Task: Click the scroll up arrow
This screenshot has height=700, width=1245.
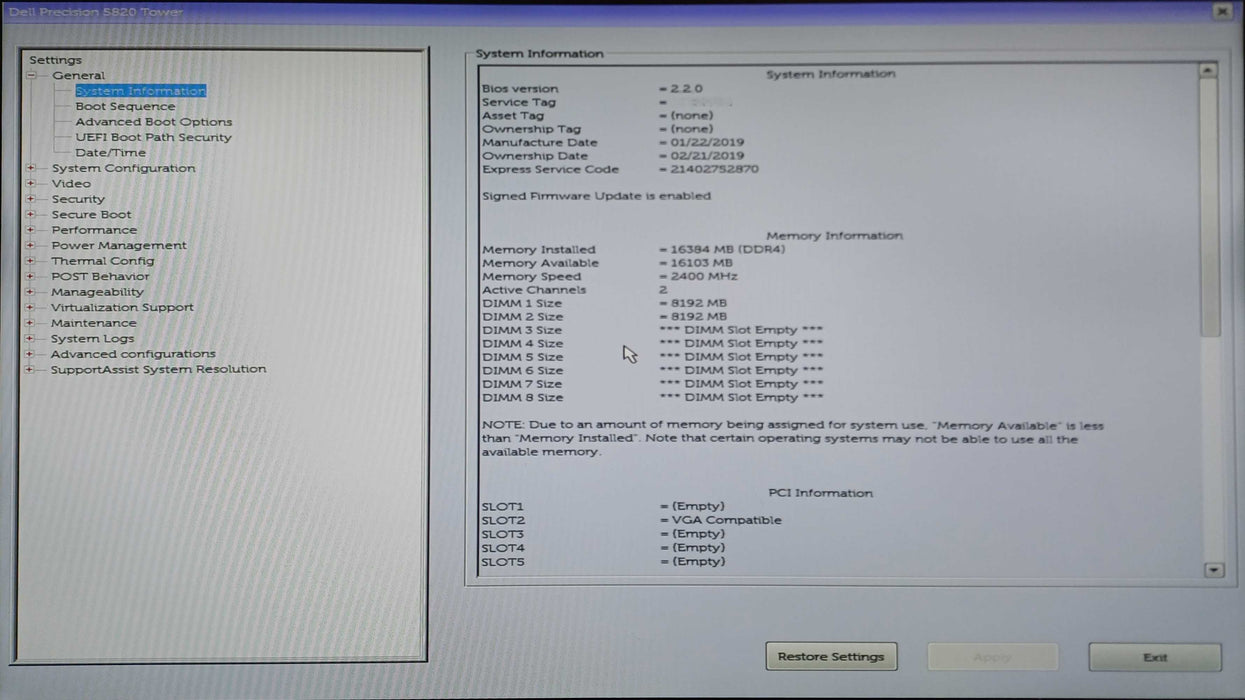Action: (x=1208, y=71)
